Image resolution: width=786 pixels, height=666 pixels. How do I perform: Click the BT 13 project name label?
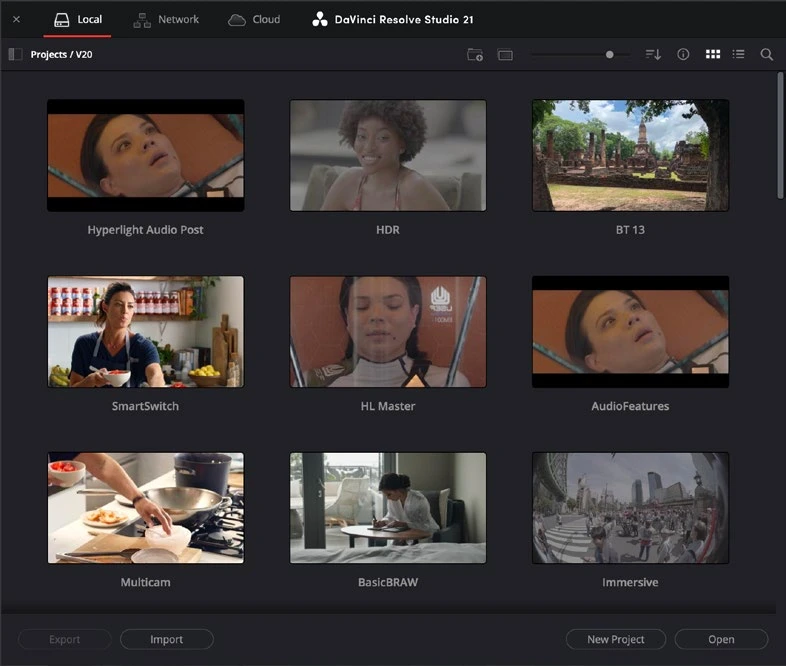click(x=630, y=230)
